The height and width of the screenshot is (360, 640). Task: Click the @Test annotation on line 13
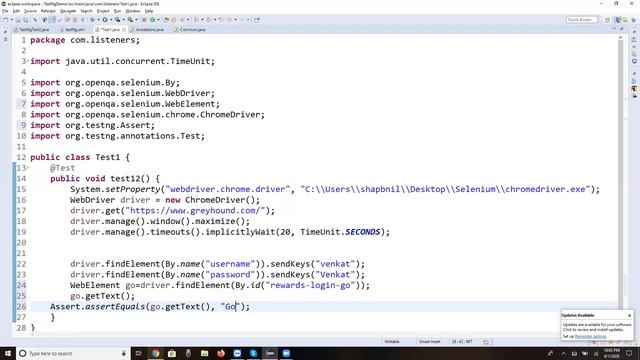62,168
